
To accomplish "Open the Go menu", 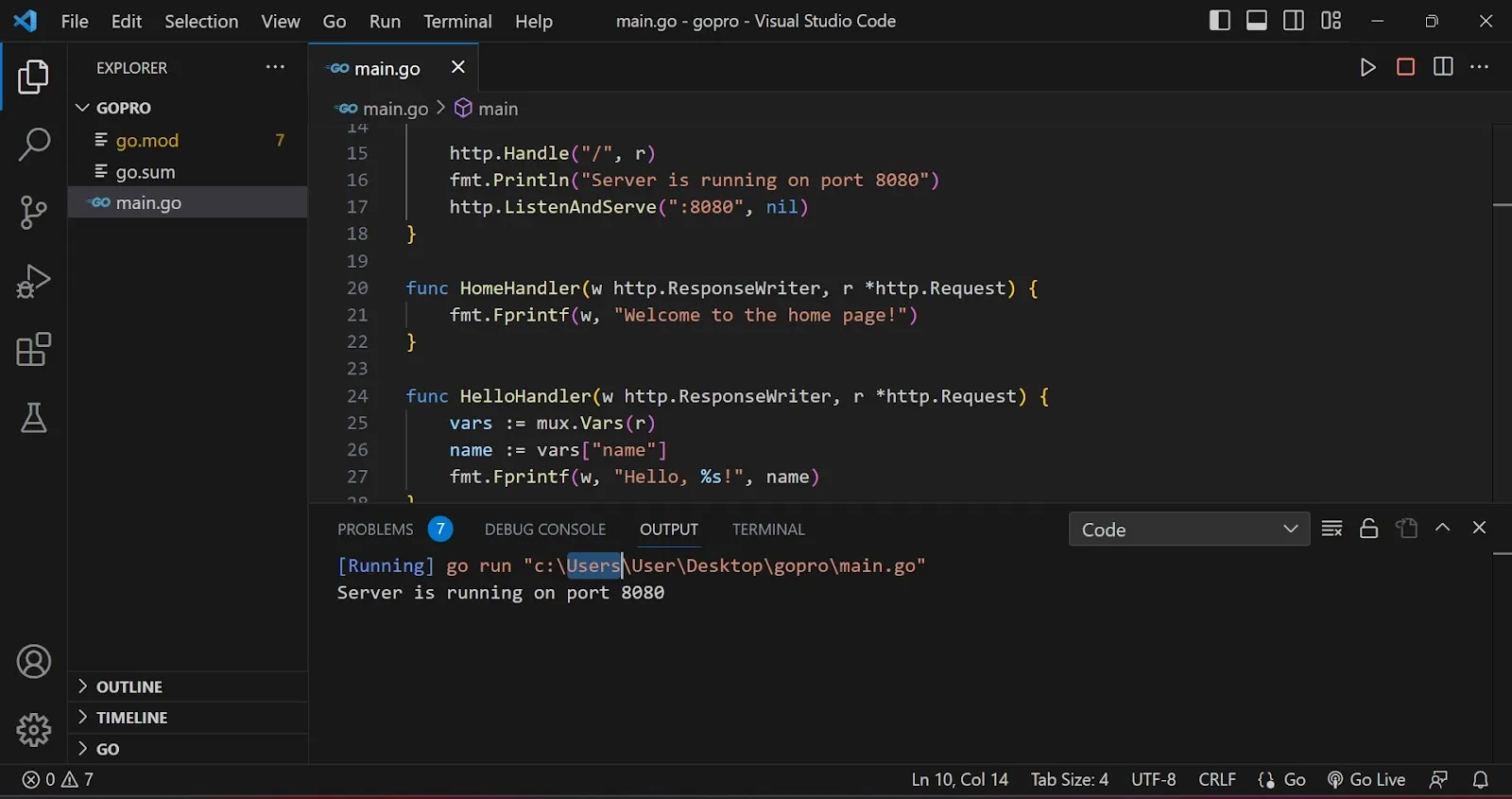I will click(335, 21).
